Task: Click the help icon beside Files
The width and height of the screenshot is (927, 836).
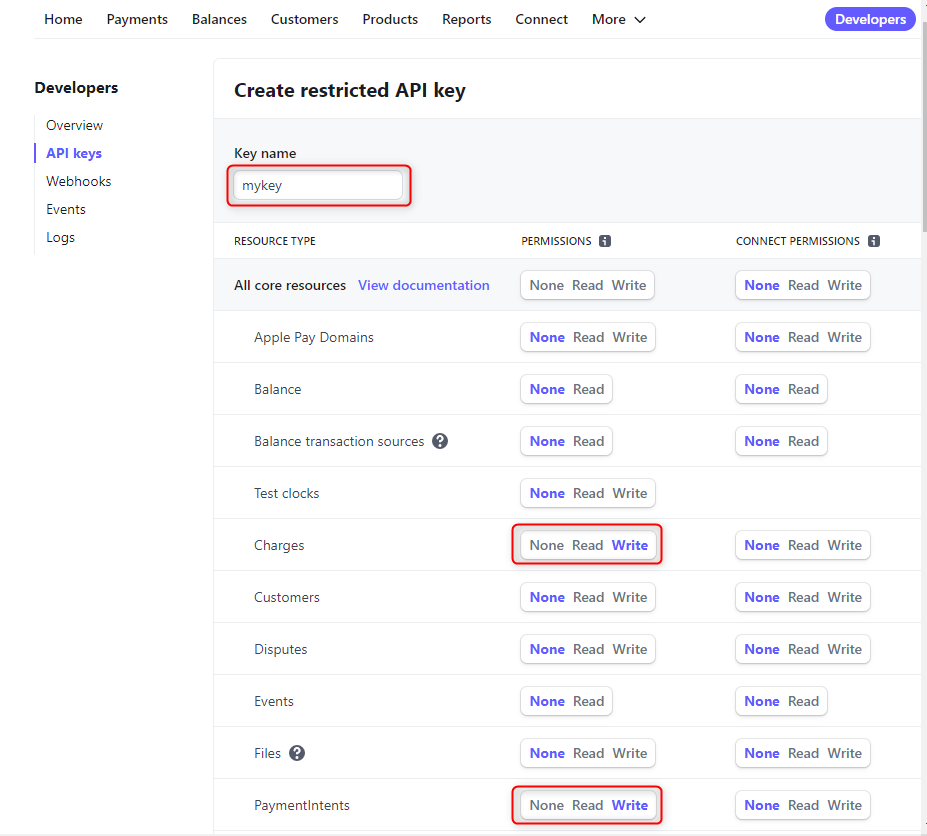Action: tap(297, 753)
